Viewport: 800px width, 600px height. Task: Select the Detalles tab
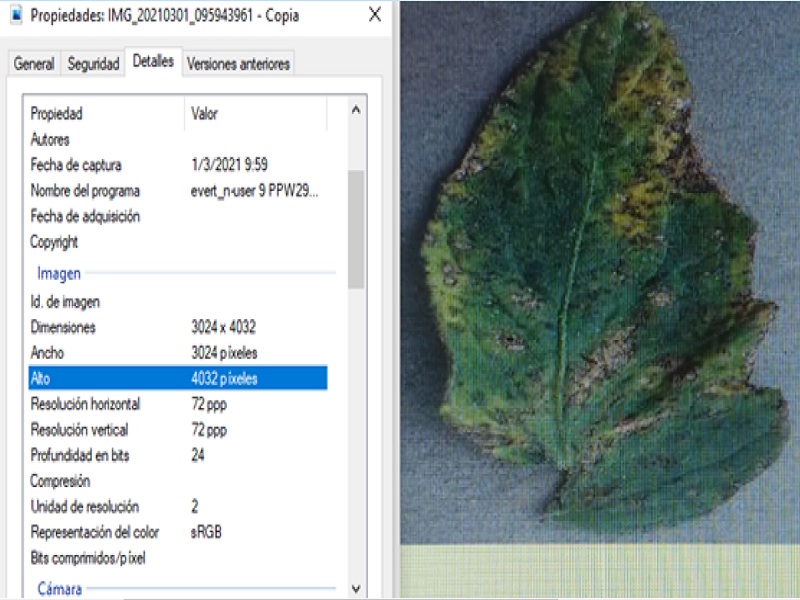pos(153,62)
